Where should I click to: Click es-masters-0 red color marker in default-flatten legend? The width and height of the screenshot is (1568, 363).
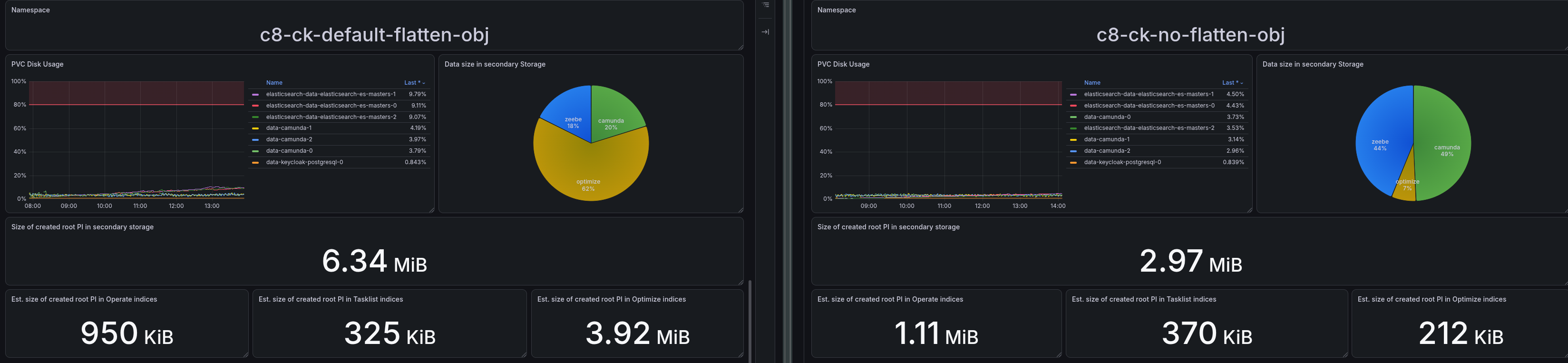255,105
